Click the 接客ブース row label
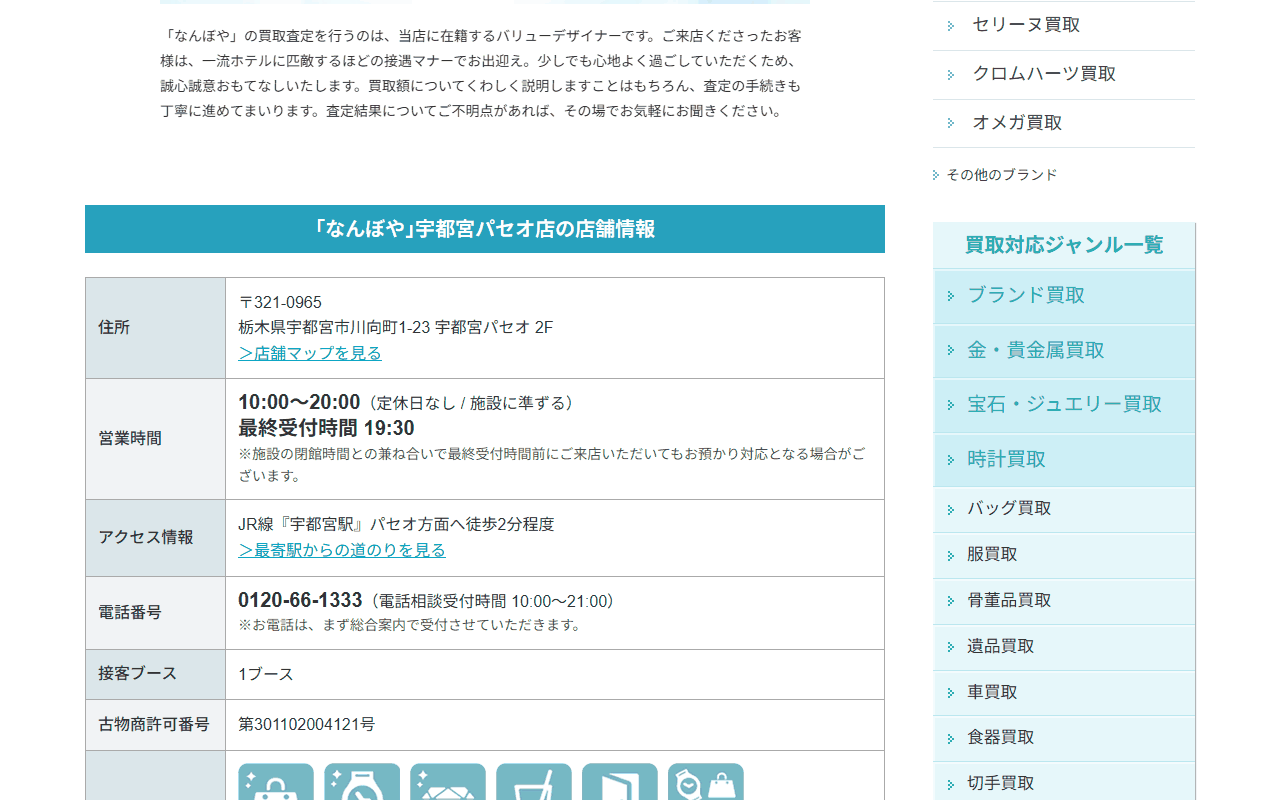 coord(138,674)
